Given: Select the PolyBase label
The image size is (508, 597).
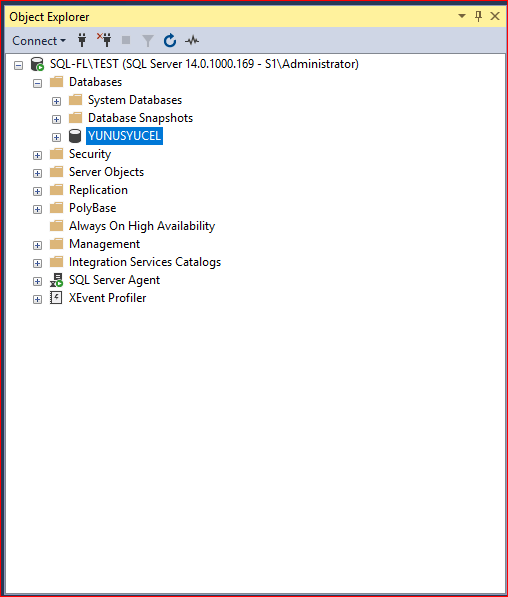Looking at the screenshot, I should (93, 208).
